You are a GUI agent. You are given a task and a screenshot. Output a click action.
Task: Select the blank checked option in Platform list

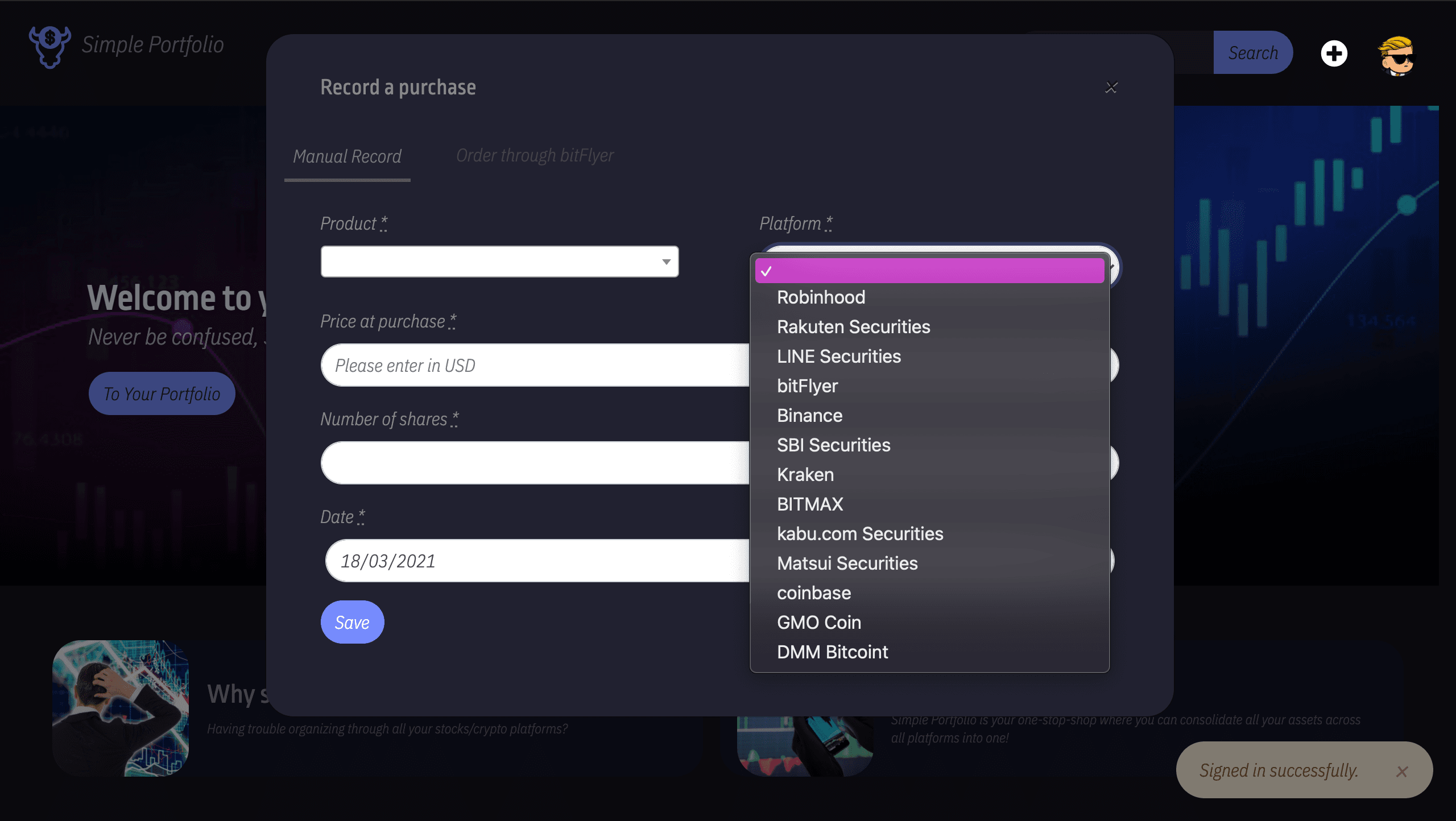pyautogui.click(x=929, y=271)
